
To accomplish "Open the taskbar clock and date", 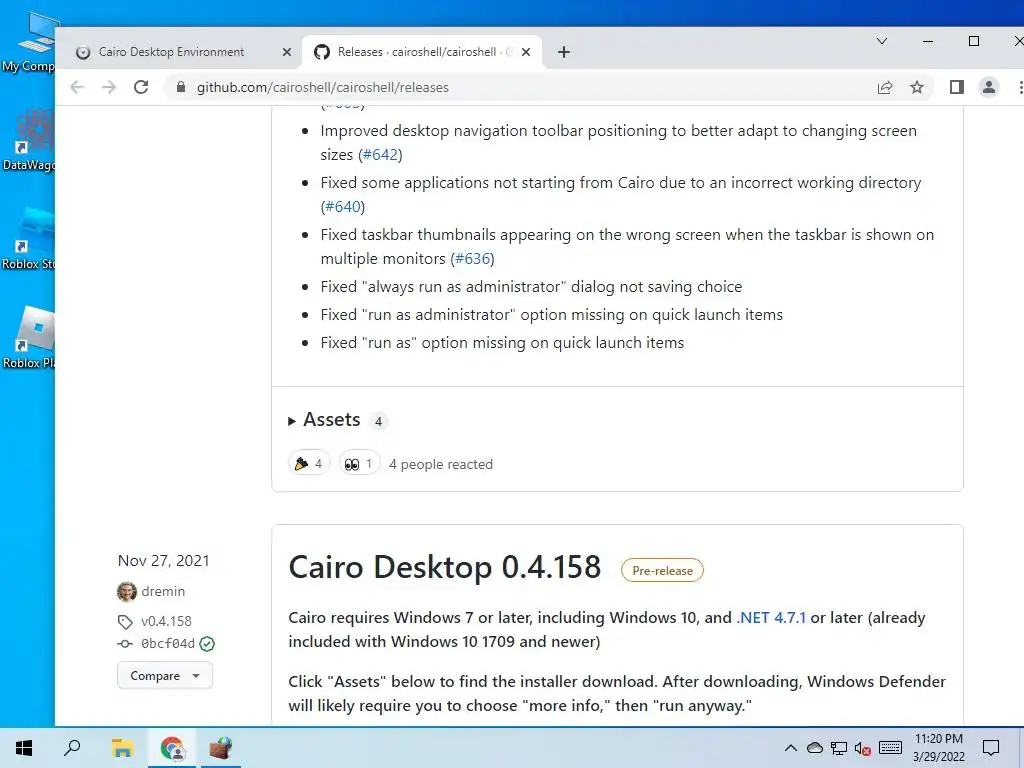I will click(x=938, y=748).
